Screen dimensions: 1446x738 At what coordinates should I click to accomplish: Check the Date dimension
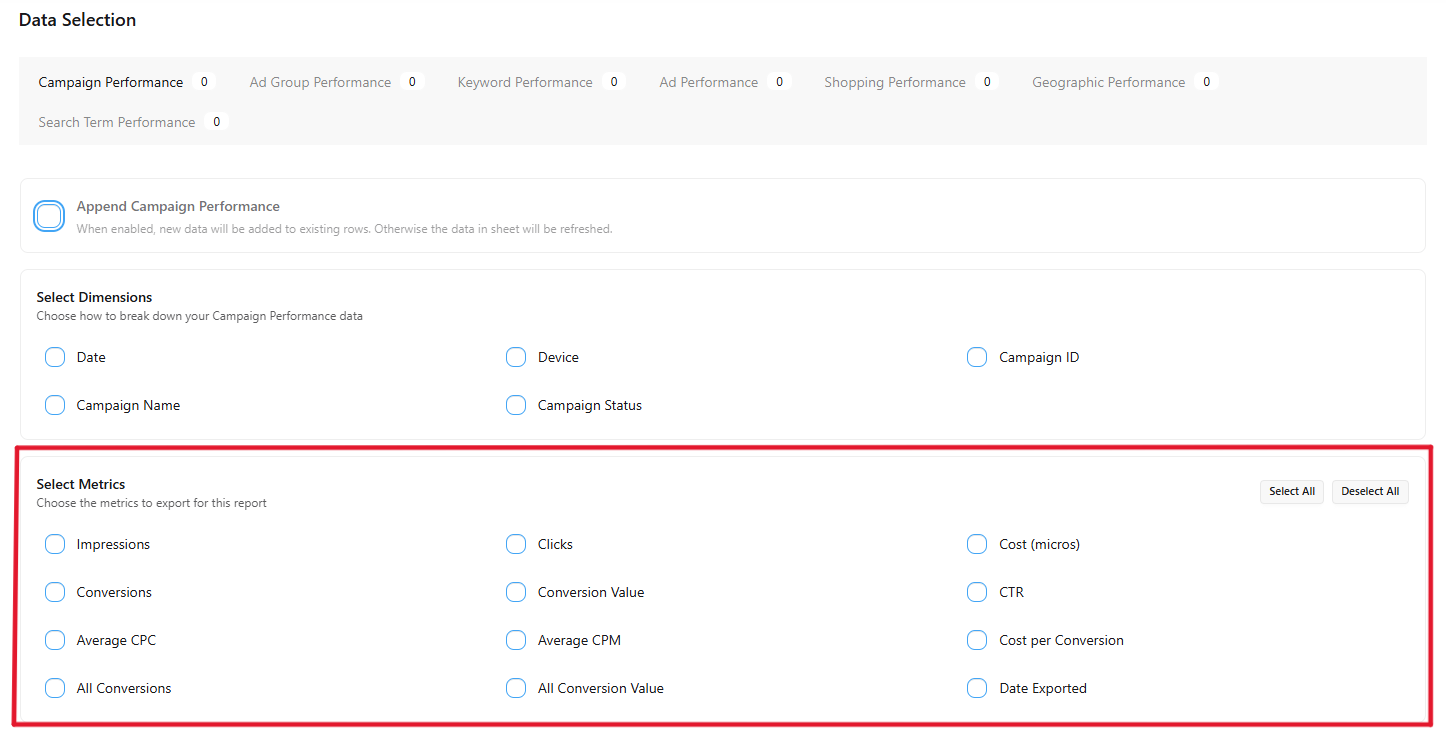coord(55,357)
